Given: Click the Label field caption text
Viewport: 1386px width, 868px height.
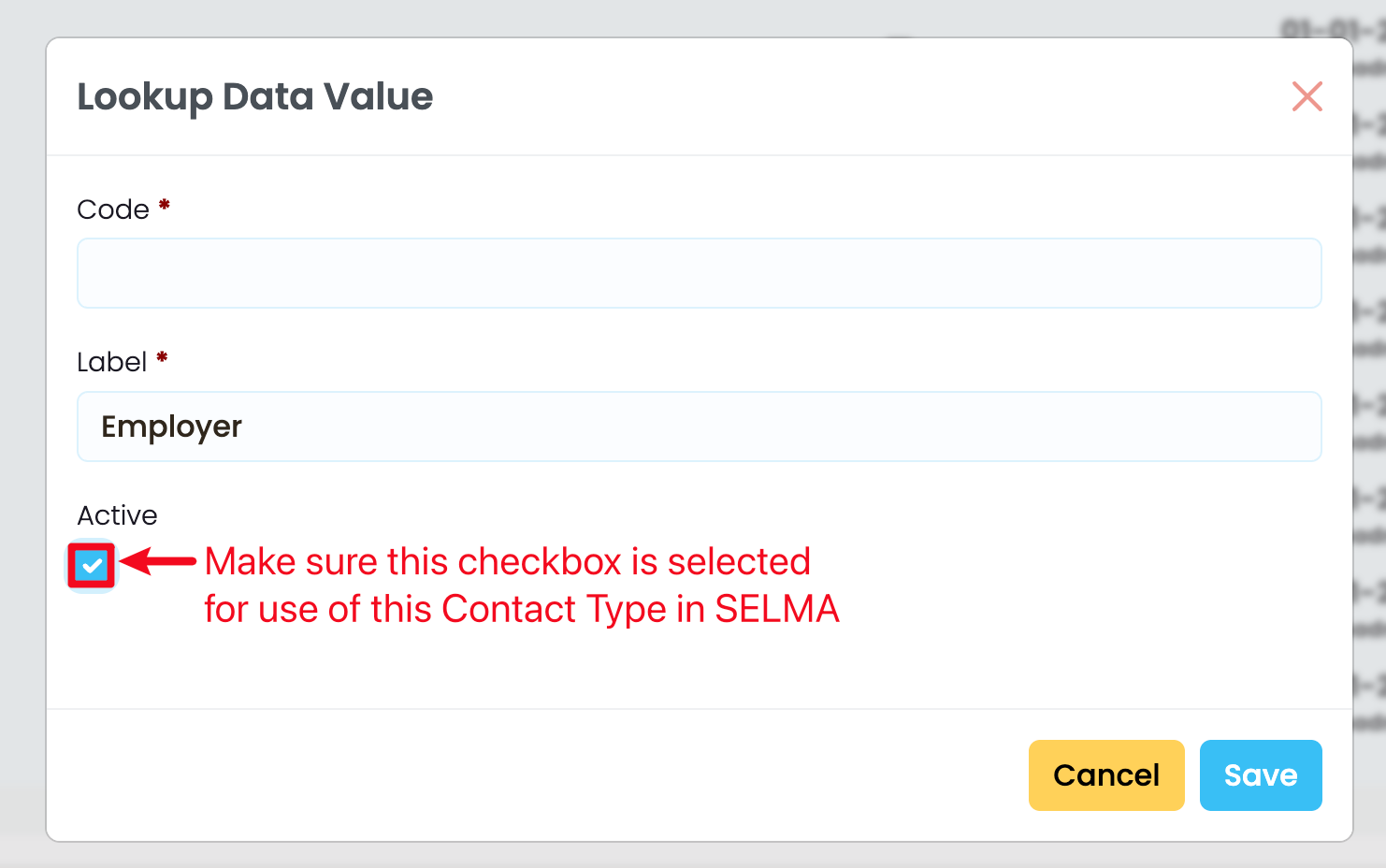Looking at the screenshot, I should 111,362.
